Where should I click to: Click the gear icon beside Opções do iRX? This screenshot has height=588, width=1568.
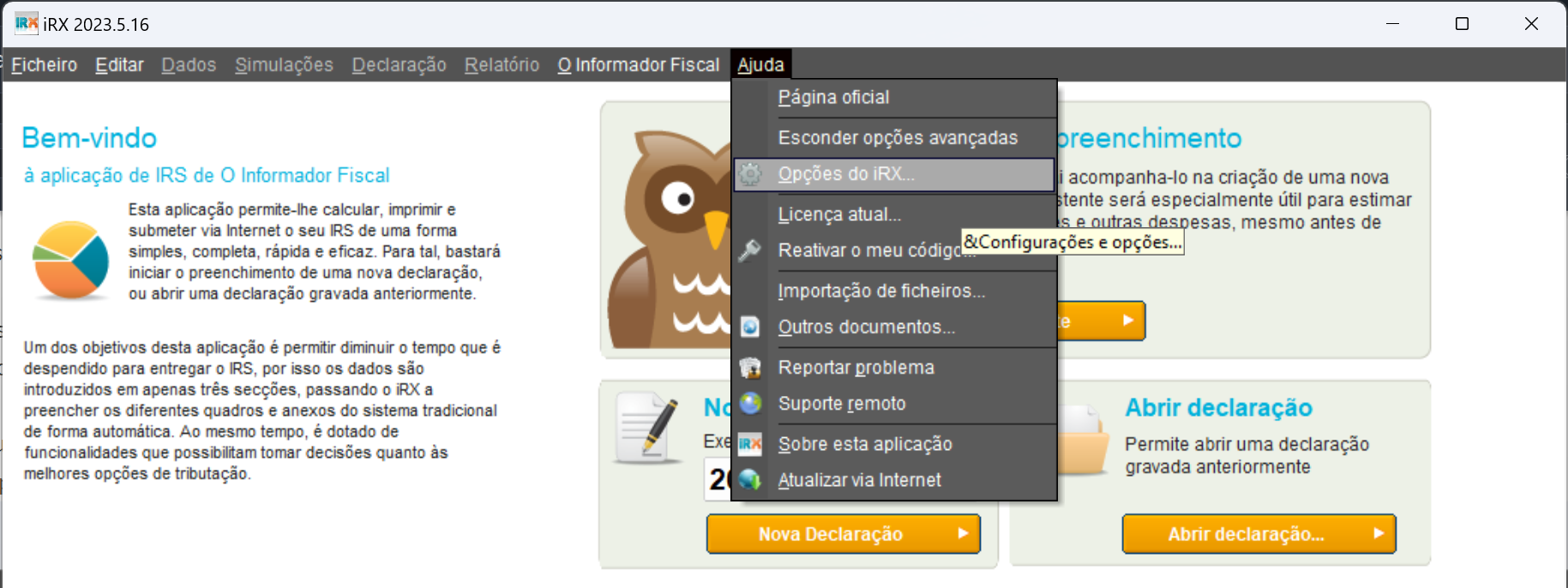tap(750, 174)
